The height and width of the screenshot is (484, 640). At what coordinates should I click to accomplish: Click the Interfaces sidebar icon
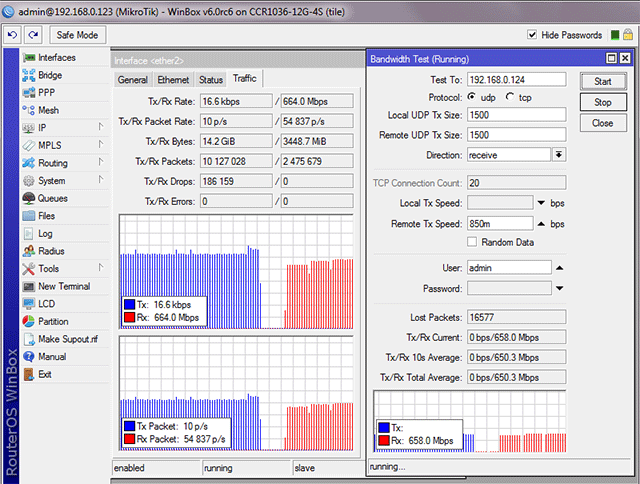click(29, 58)
